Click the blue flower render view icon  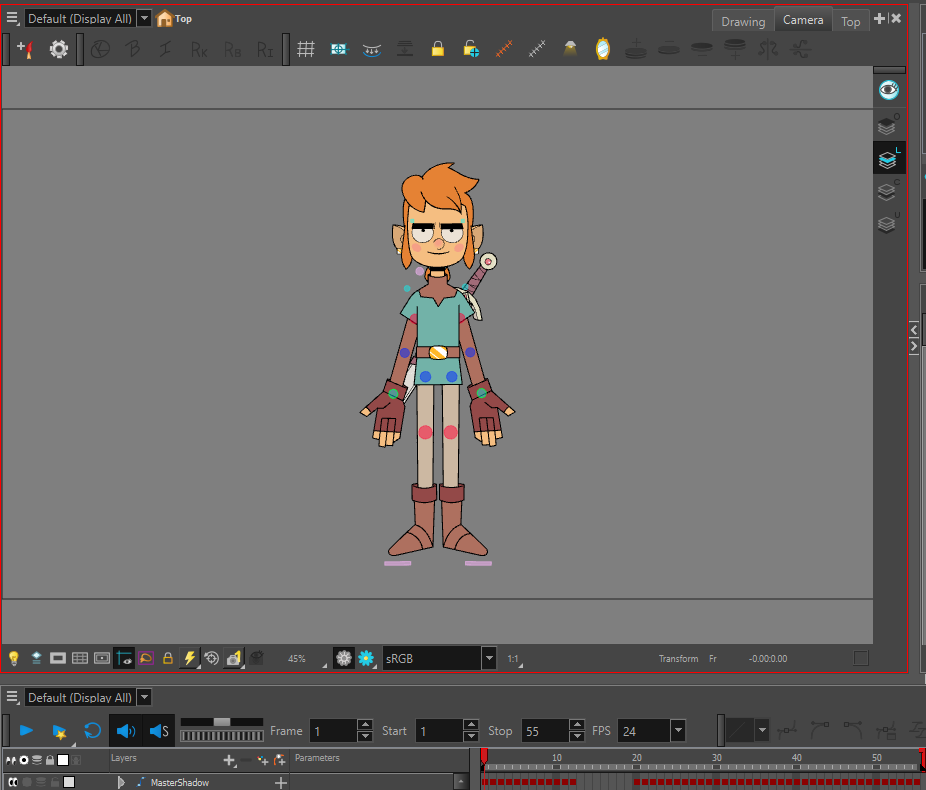pyautogui.click(x=366, y=658)
